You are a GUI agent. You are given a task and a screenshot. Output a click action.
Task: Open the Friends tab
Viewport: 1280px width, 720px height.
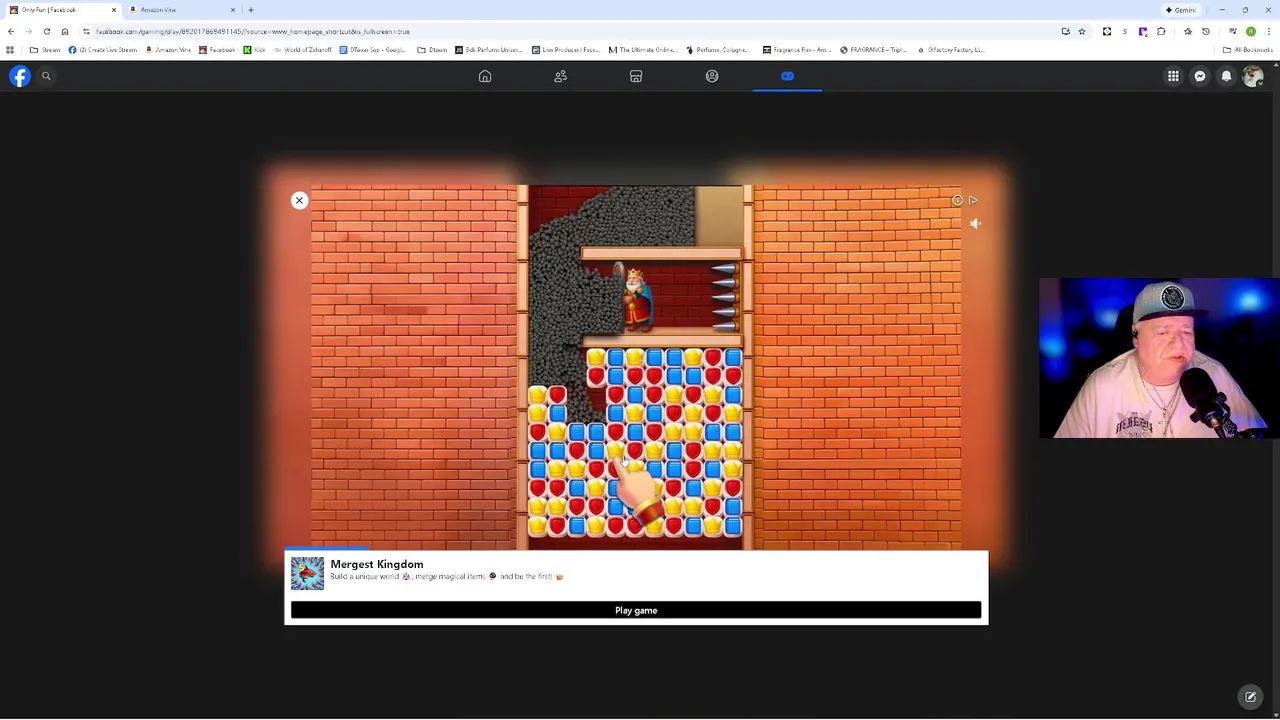(560, 76)
